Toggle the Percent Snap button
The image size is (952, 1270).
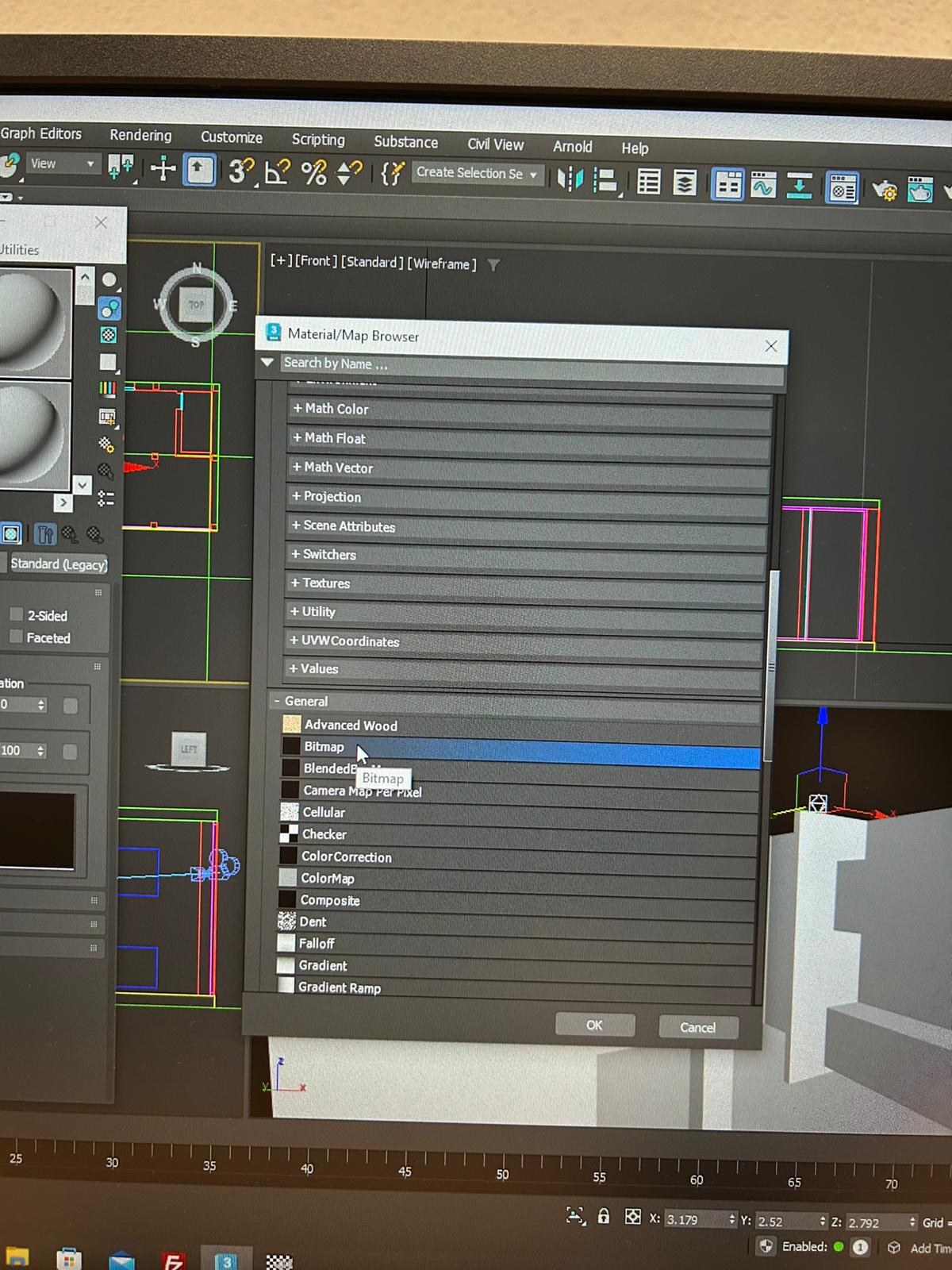313,172
